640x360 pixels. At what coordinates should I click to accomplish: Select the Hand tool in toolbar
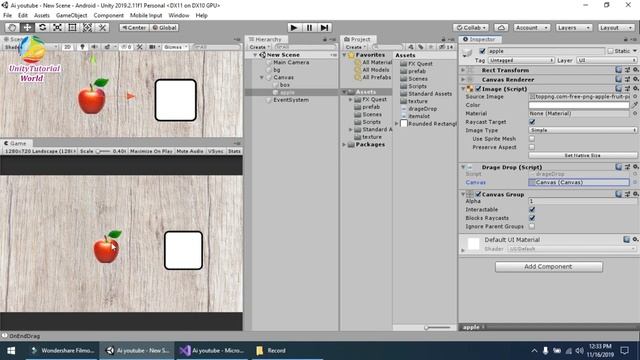(12, 27)
